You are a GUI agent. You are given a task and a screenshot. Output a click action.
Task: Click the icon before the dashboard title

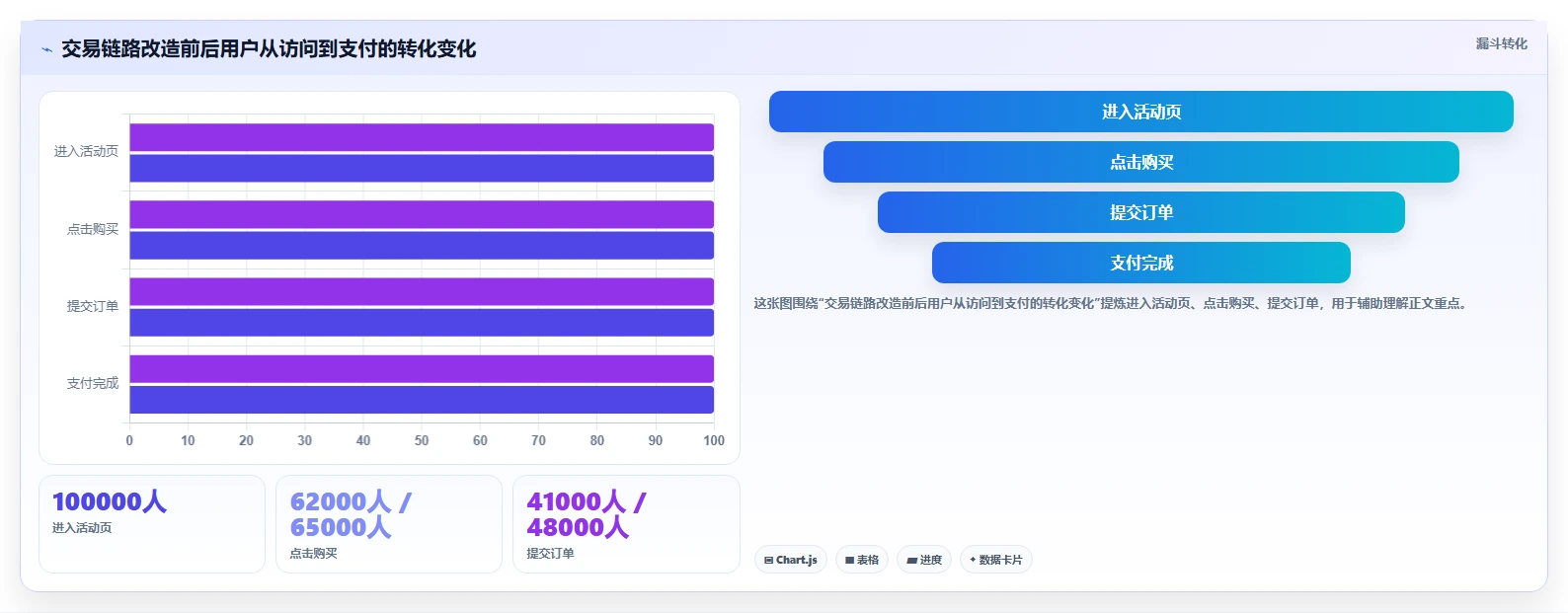(46, 49)
